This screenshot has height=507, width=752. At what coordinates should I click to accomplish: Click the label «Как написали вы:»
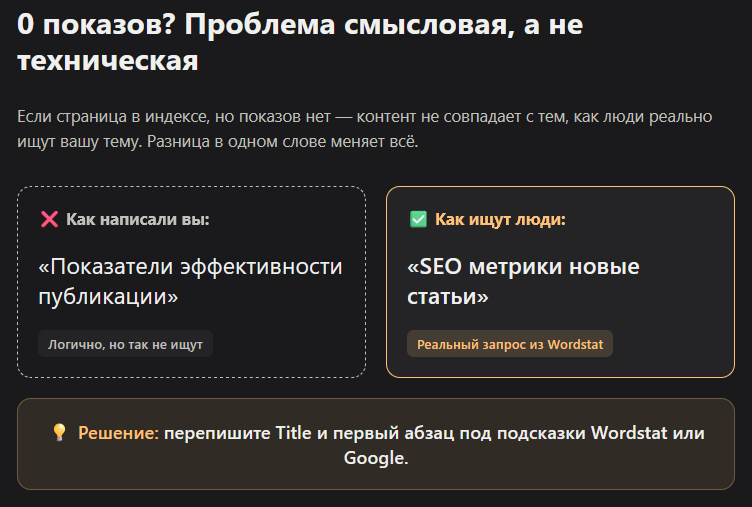138,219
